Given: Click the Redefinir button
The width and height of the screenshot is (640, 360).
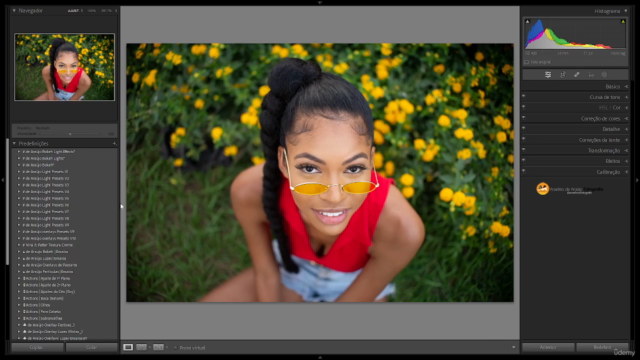Looking at the screenshot, I should [602, 347].
